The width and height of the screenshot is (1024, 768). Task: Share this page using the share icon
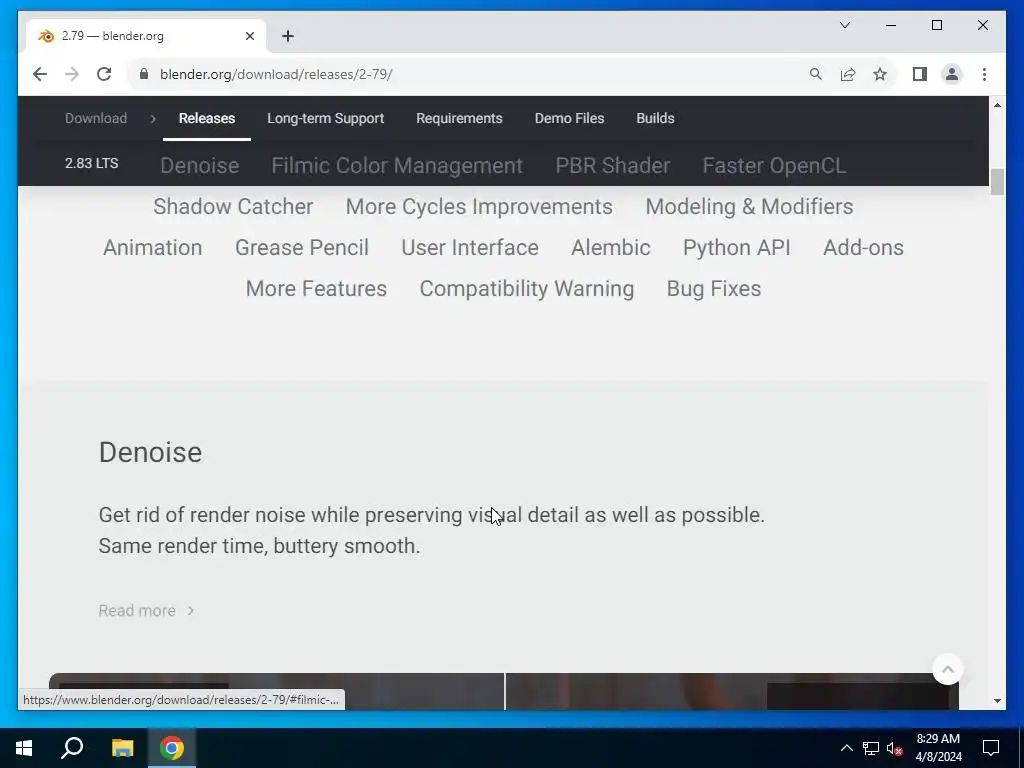[x=848, y=74]
